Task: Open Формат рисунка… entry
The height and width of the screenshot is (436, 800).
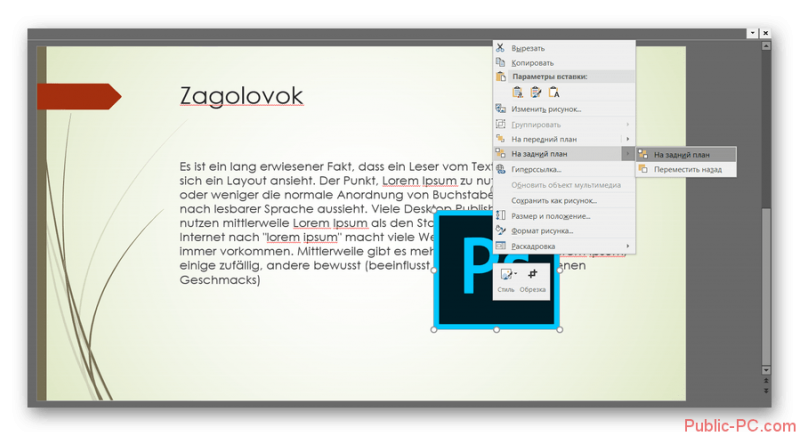Action: click(564, 230)
